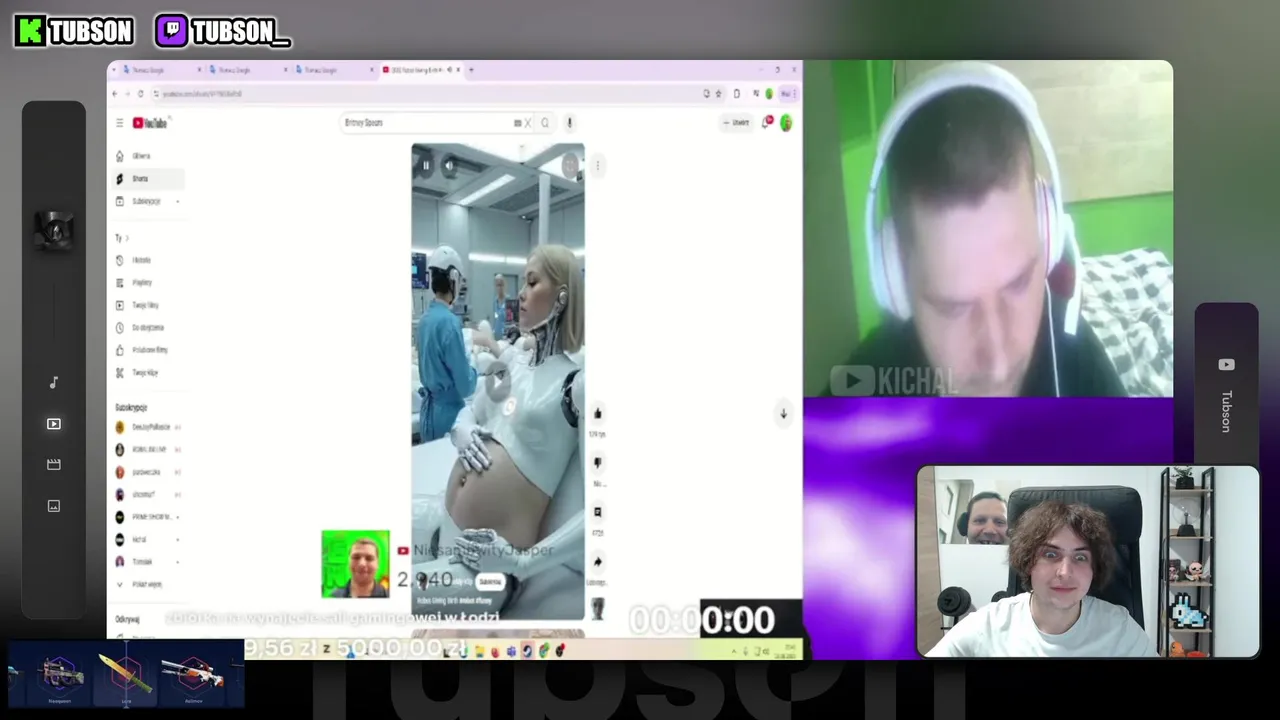Click the YouTube logo
Screen dimensions: 1280x720
(x=150, y=123)
